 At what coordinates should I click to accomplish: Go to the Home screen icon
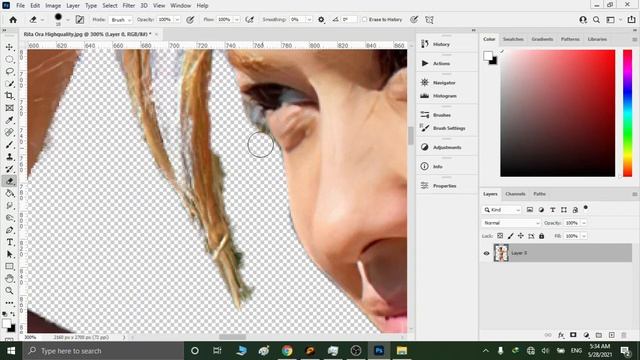(13, 20)
